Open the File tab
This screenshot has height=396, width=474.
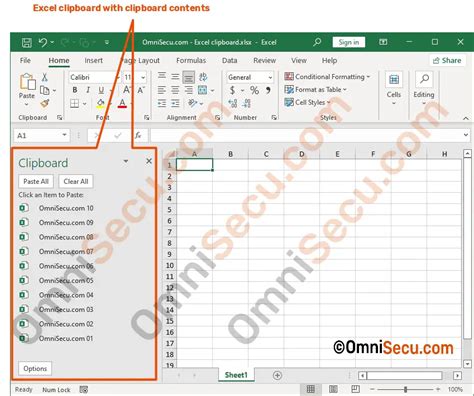click(x=25, y=61)
